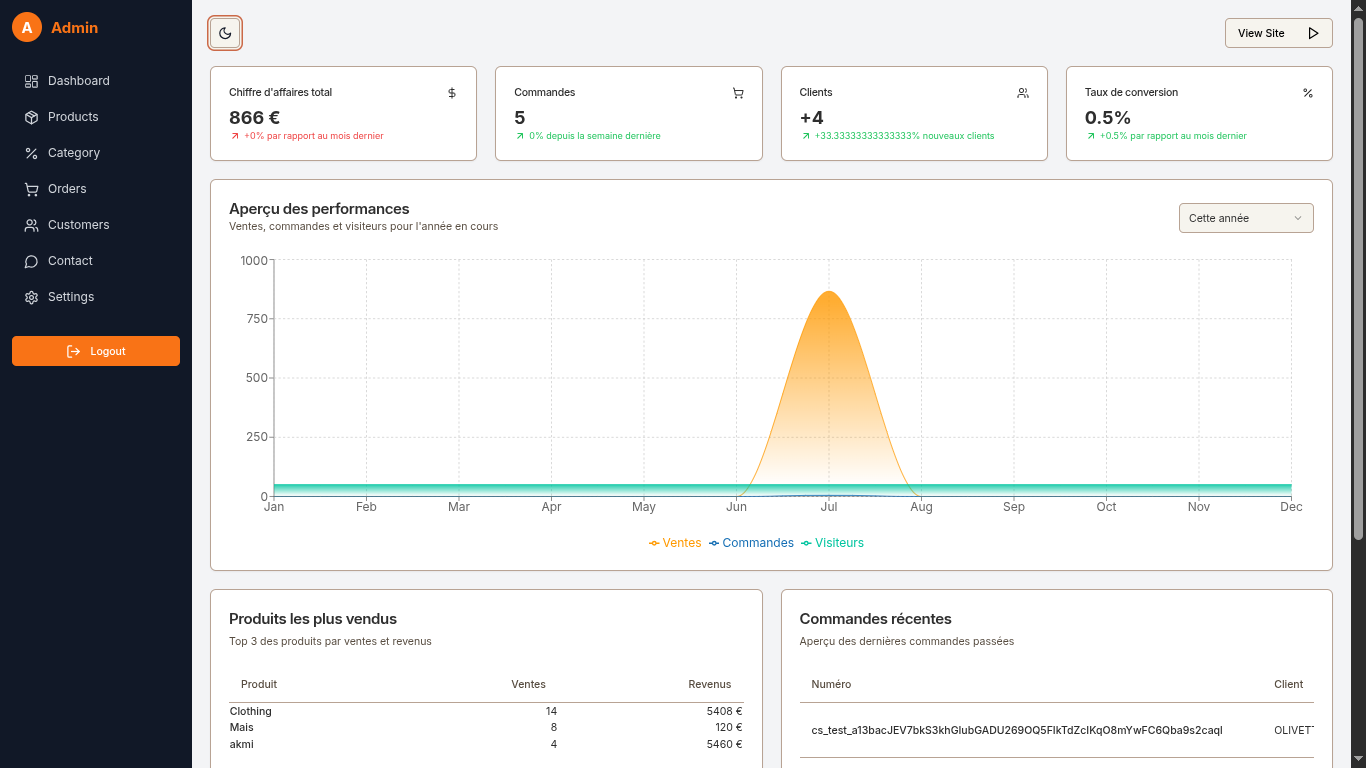This screenshot has width=1366, height=768.
Task: Click the View Site button
Action: 1261,33
